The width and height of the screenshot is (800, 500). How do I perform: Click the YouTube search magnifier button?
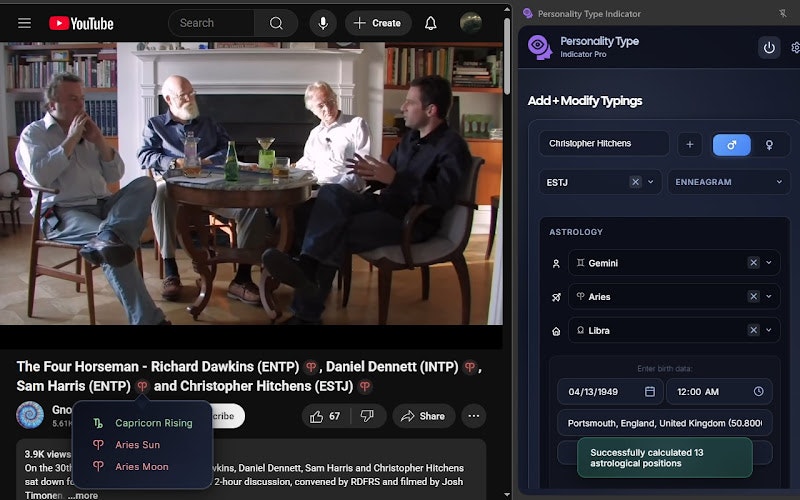(x=276, y=23)
